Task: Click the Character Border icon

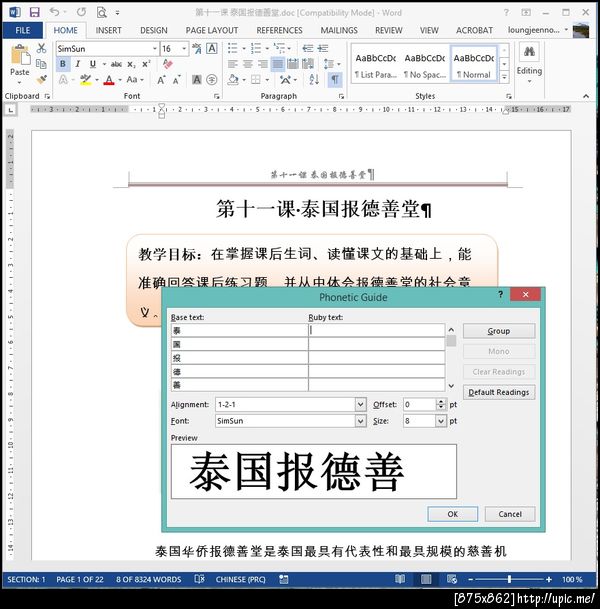Action: [212, 49]
